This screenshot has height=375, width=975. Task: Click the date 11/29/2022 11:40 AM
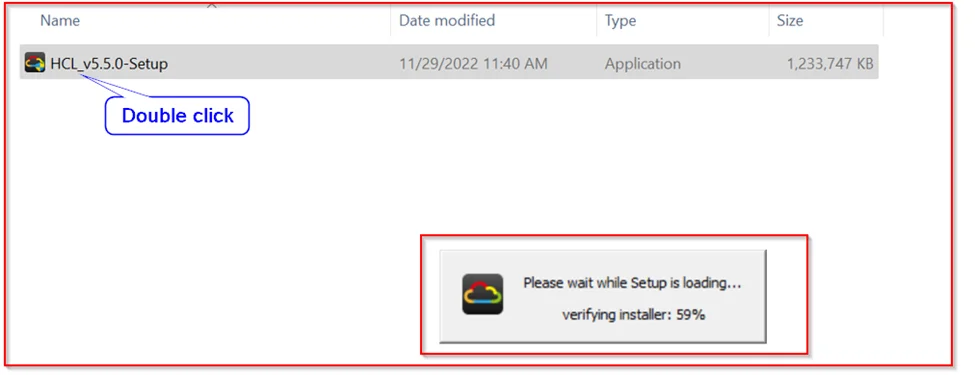click(x=473, y=63)
